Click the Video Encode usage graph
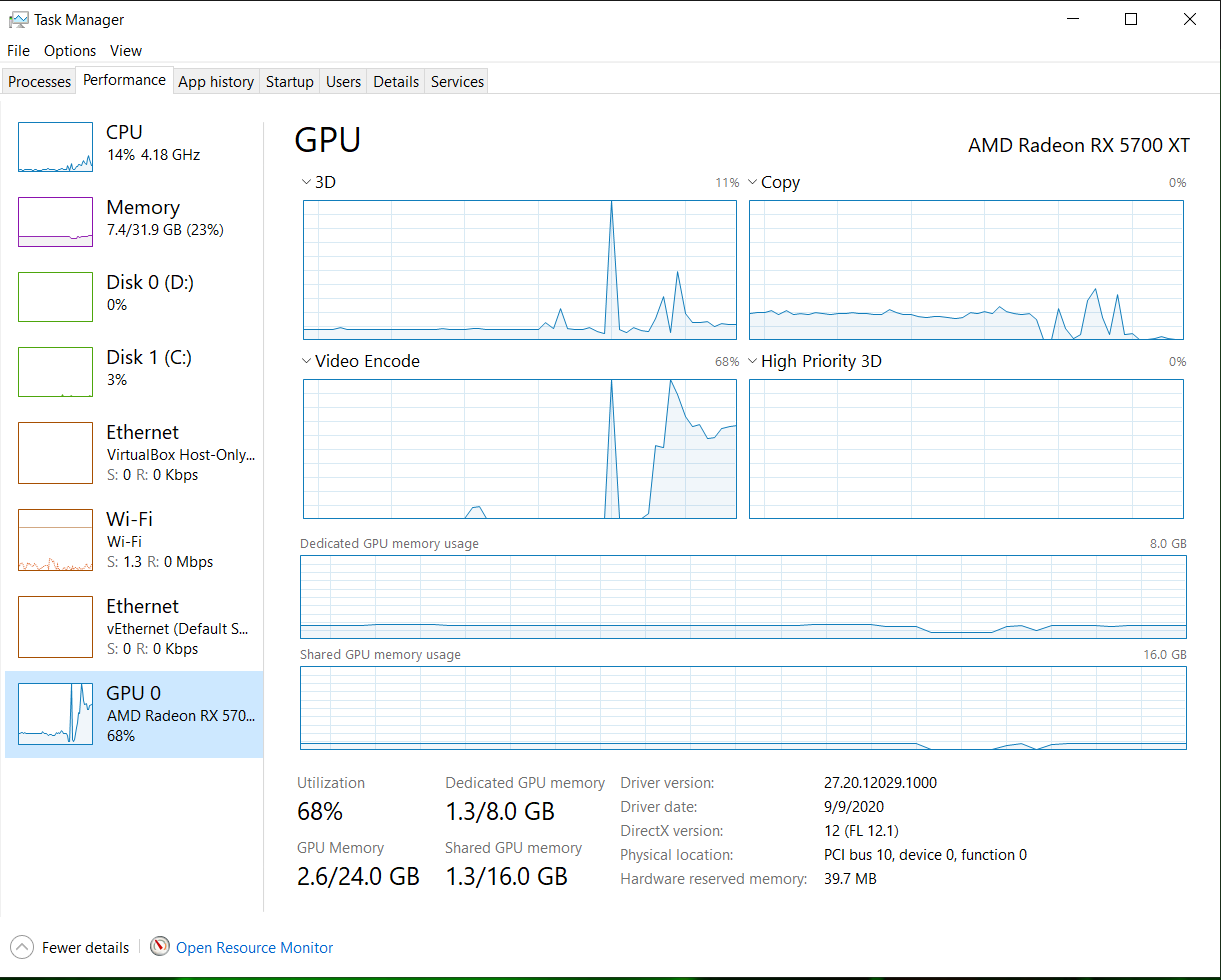Screen dimensions: 1221x980 pos(520,449)
